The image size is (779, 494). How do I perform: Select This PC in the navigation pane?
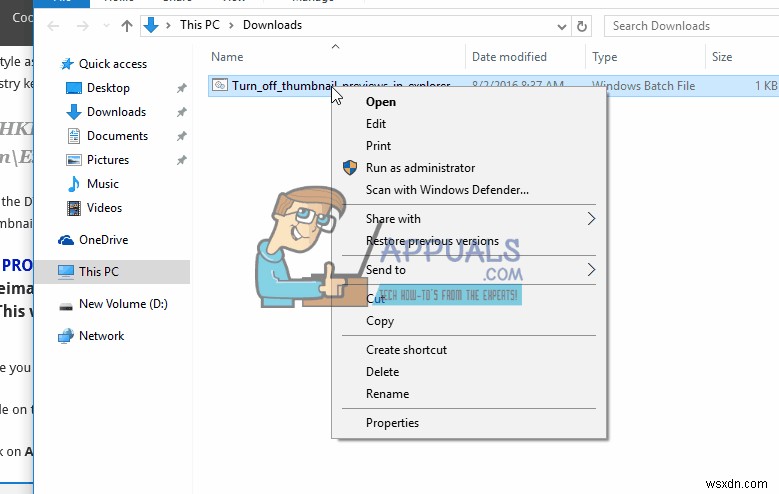point(112,272)
